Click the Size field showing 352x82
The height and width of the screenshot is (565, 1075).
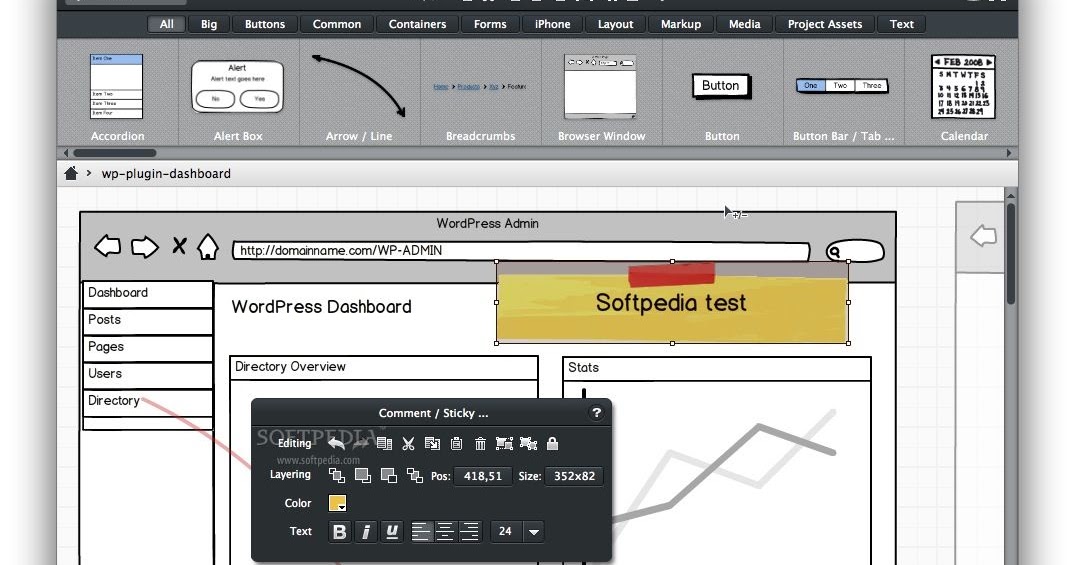pyautogui.click(x=575, y=476)
